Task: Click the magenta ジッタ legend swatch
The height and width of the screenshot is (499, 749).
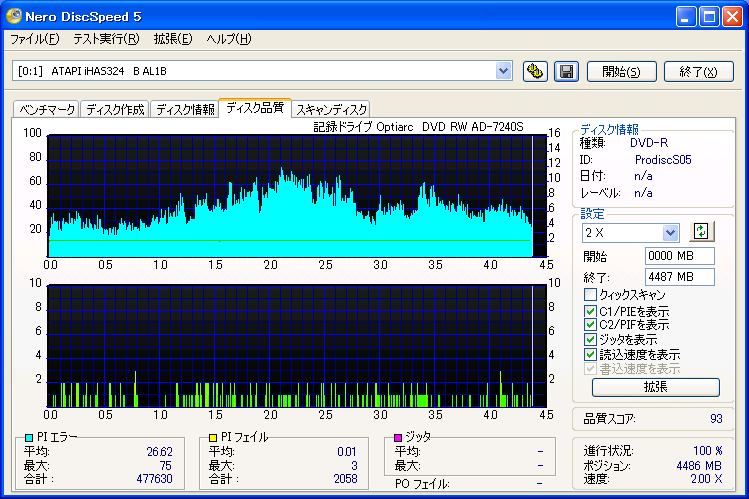Action: (397, 437)
